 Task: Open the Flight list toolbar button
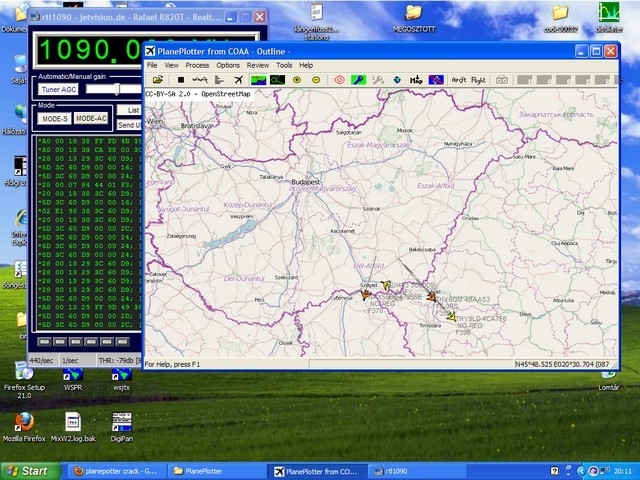click(478, 80)
